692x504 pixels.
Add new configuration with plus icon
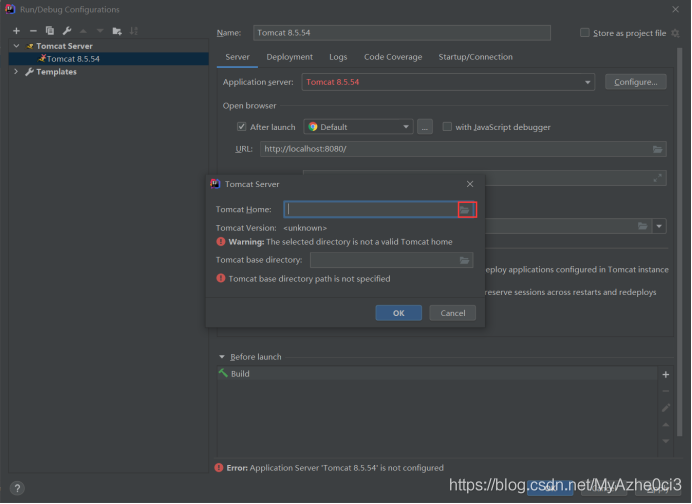[16, 31]
